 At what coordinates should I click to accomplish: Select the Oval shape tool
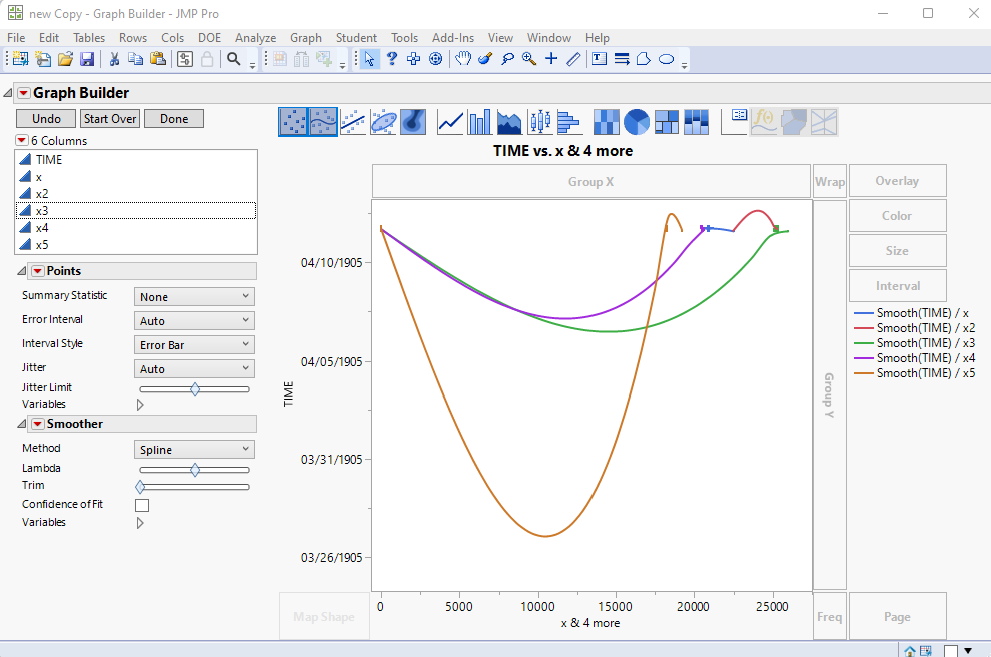tap(666, 59)
